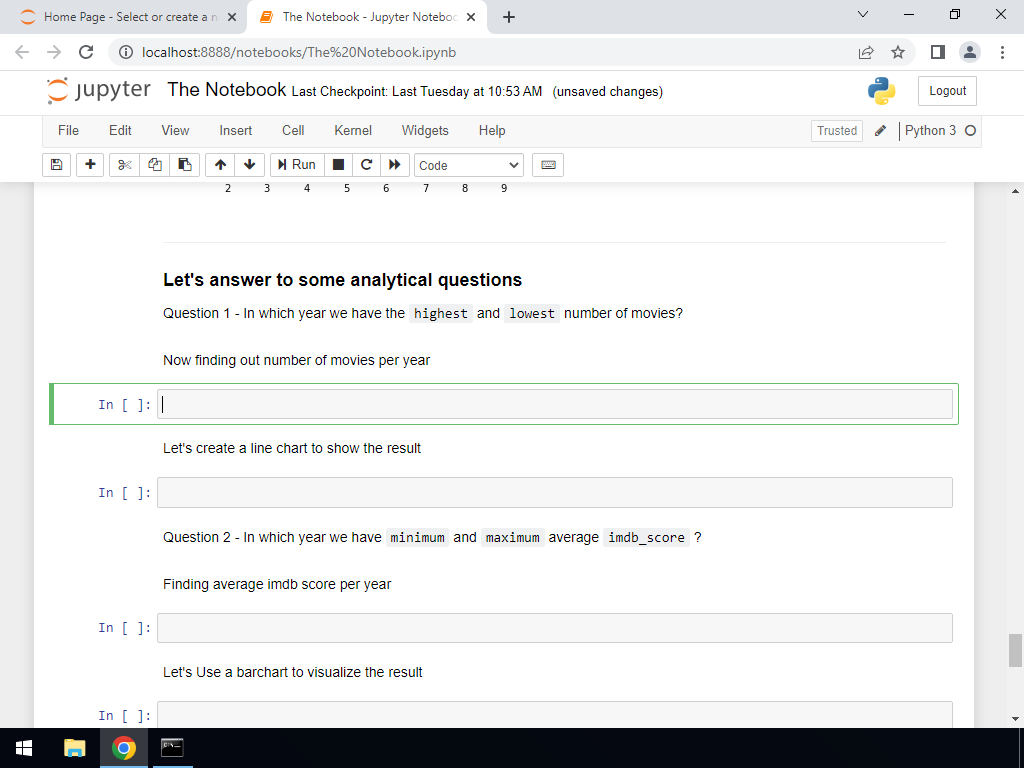1024x768 pixels.
Task: Click the Jupyter logo
Action: [99, 91]
